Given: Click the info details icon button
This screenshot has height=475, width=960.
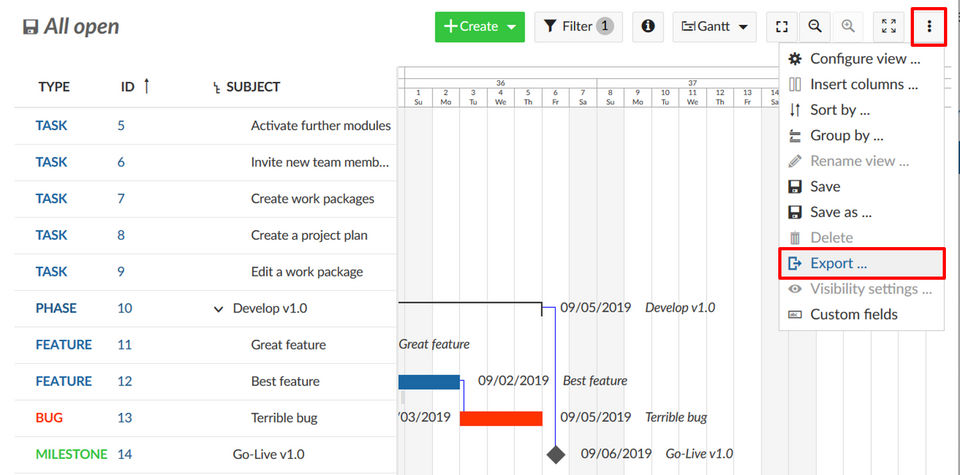Looking at the screenshot, I should pos(648,27).
